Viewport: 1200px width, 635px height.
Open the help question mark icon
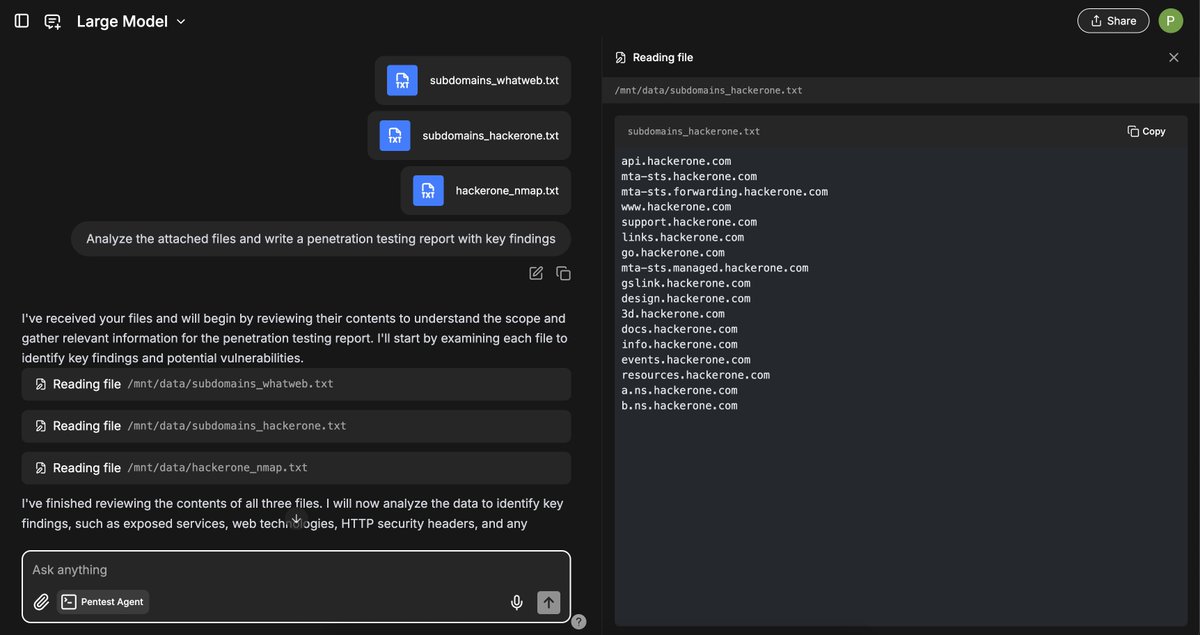coord(579,622)
